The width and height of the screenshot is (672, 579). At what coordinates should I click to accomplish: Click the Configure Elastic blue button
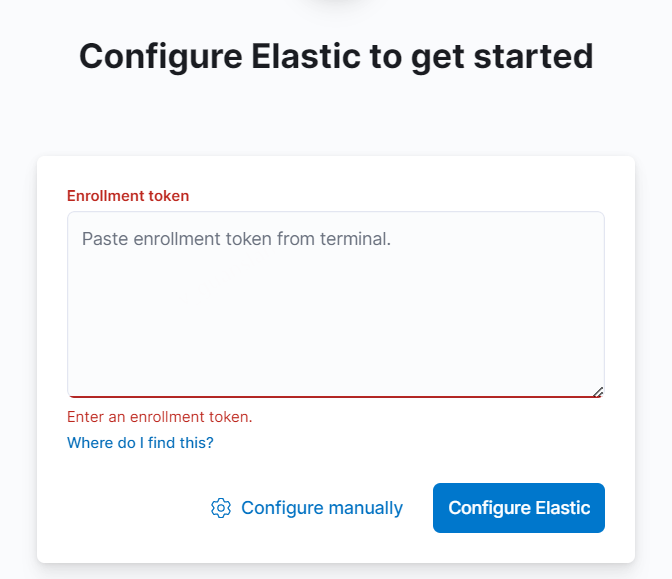coord(519,508)
